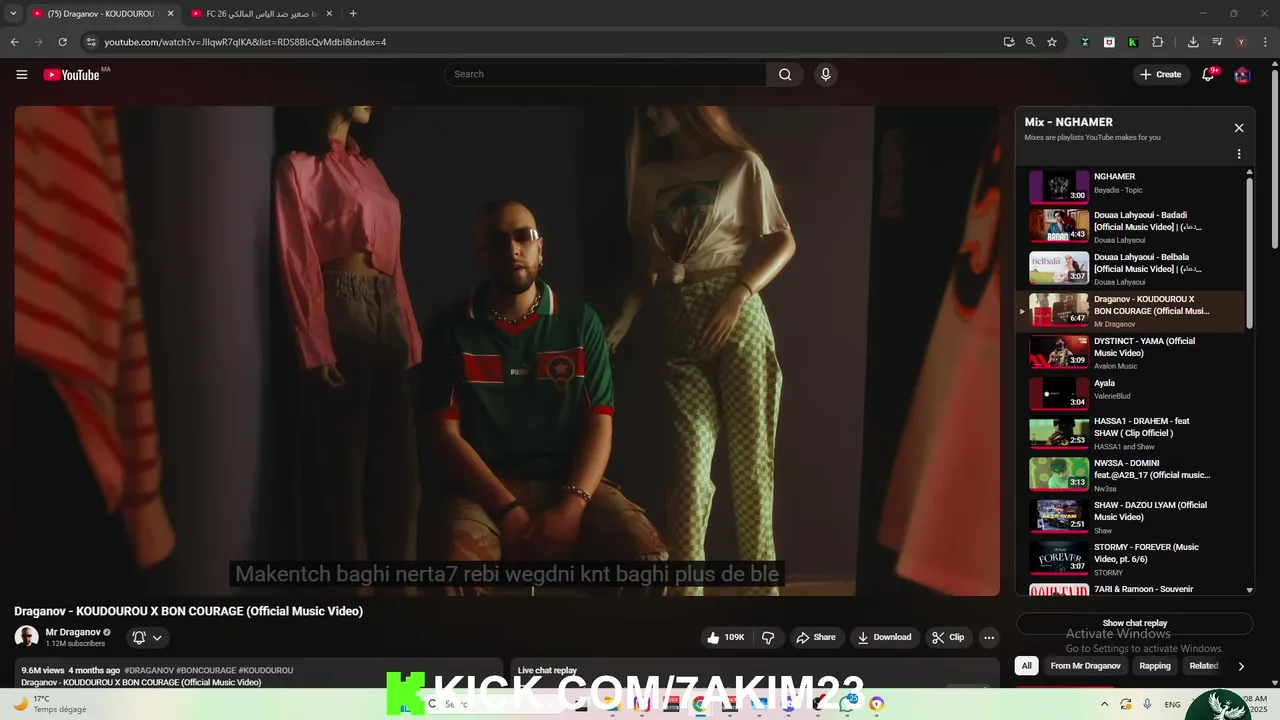Open browser downloads icon
This screenshot has width=1280, height=720.
[1193, 42]
